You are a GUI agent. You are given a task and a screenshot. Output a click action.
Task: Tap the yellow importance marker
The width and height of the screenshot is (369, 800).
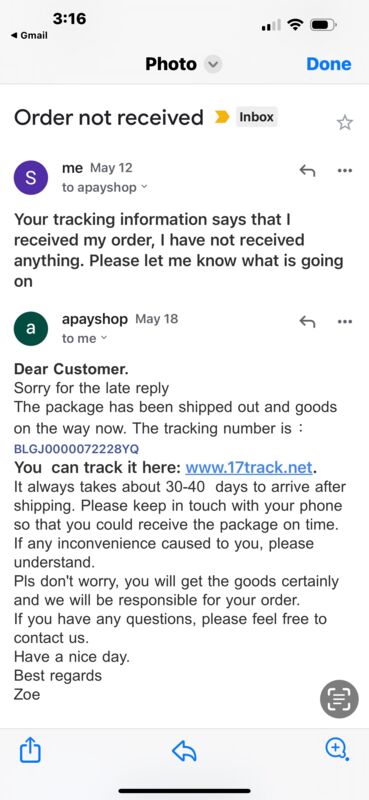pos(222,118)
